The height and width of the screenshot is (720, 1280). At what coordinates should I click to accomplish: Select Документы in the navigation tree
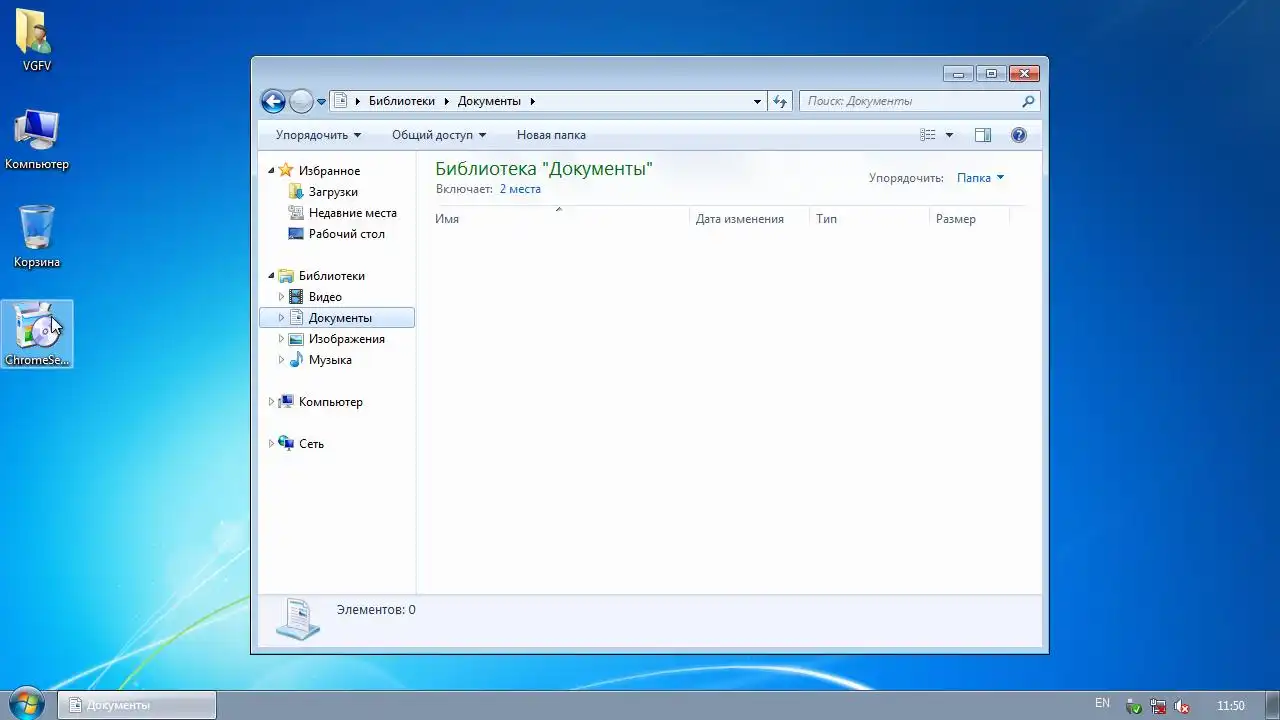(x=340, y=318)
